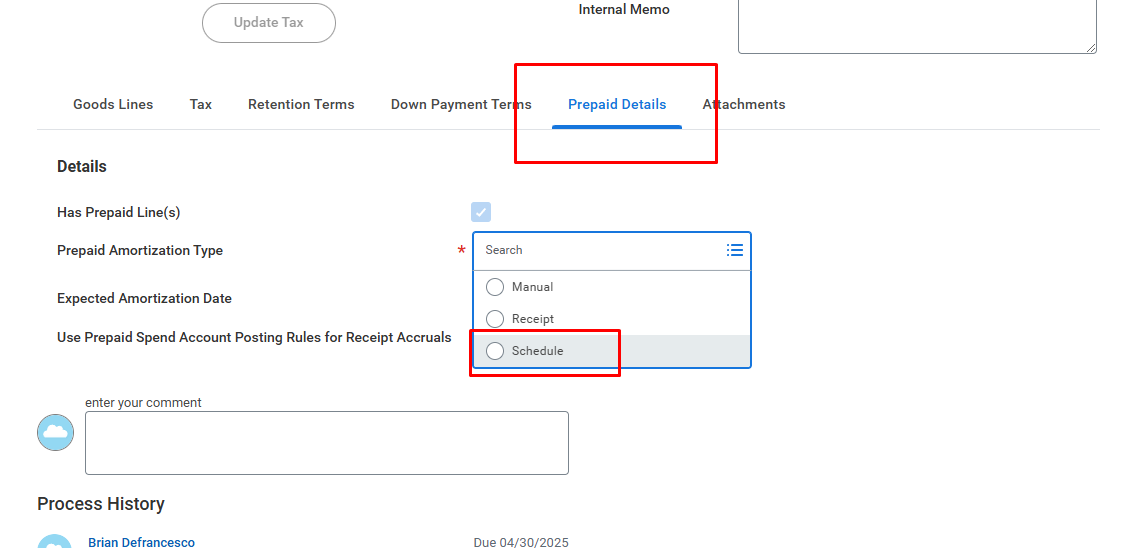Click the Prepaid Amortization Type search box

click(600, 250)
